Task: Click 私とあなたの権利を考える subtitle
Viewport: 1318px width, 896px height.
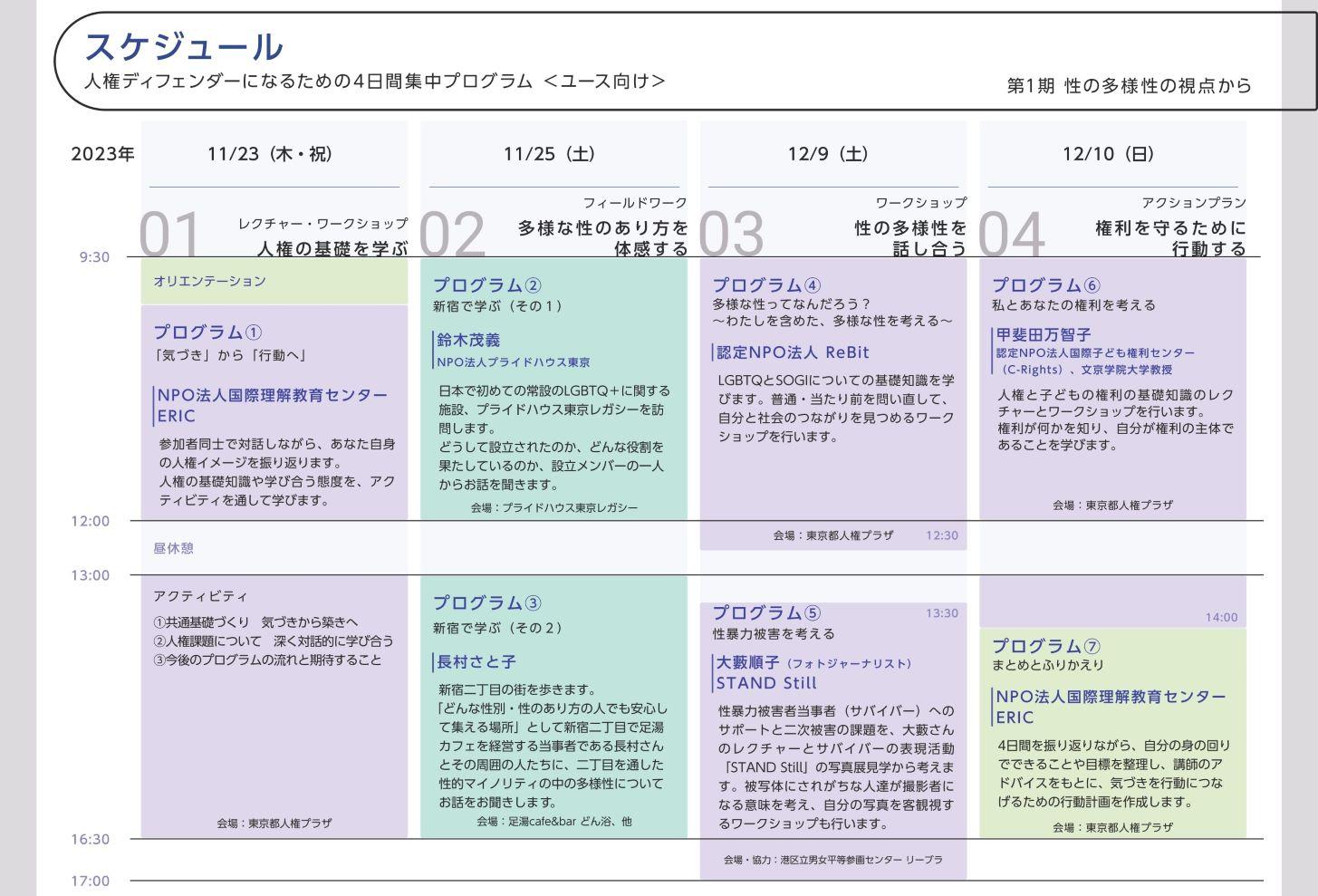Action: [1073, 305]
